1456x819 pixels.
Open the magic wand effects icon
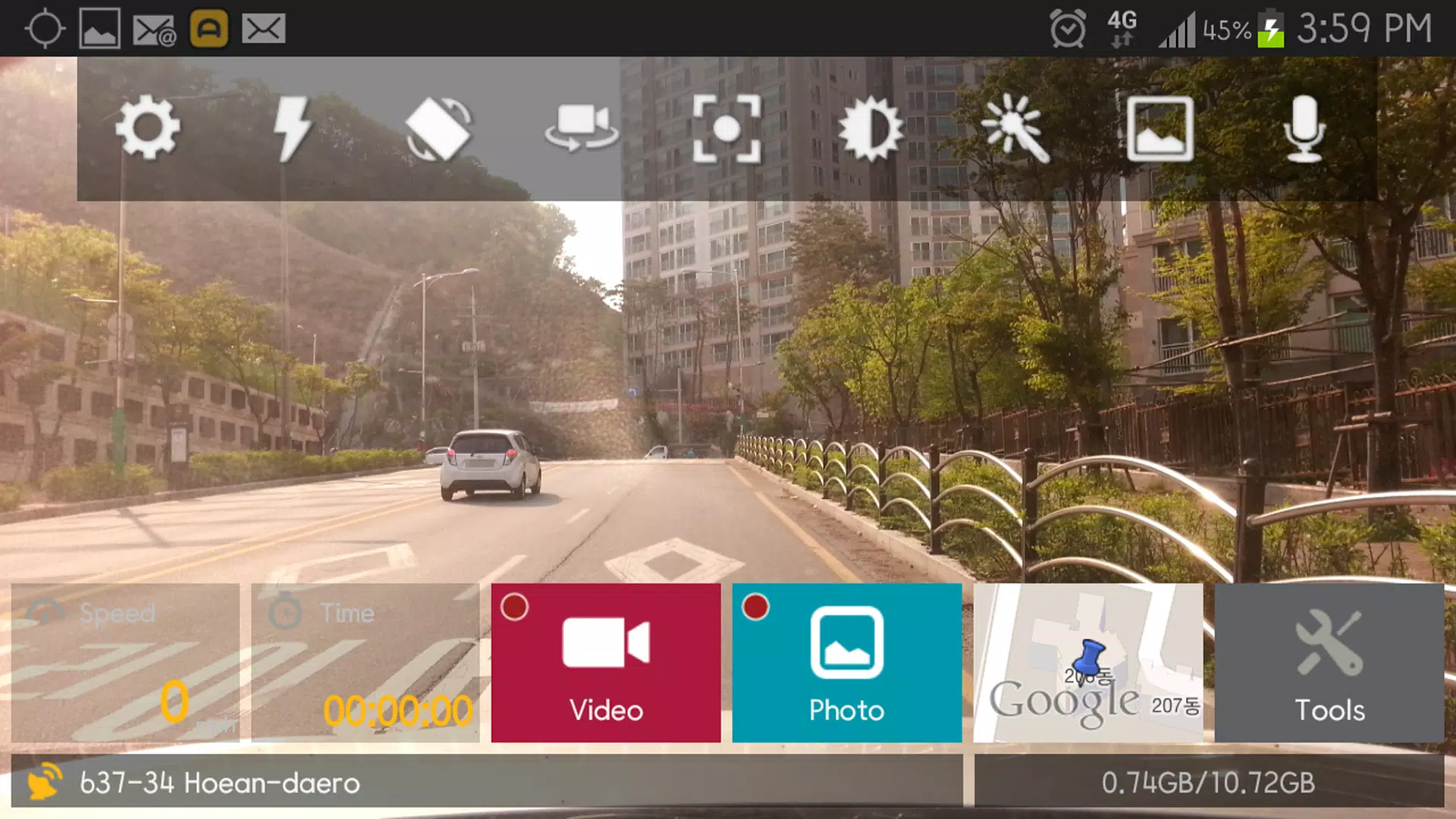[x=1015, y=128]
